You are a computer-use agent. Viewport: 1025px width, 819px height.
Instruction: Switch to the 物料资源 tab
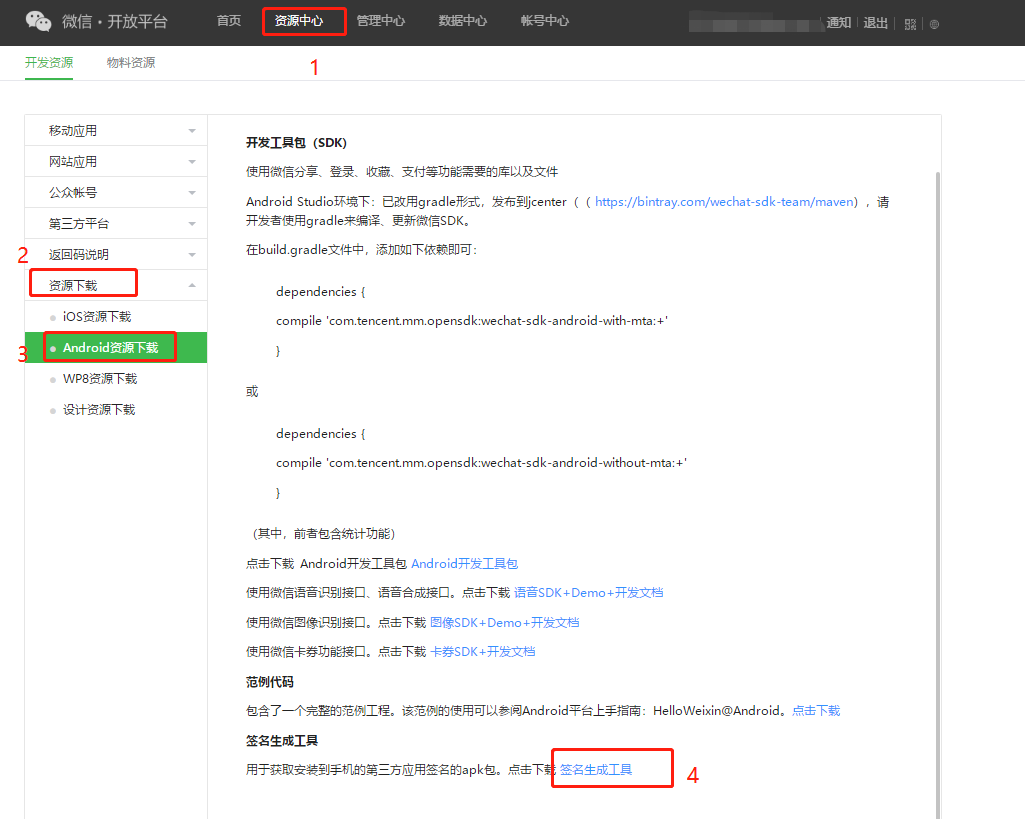(131, 63)
